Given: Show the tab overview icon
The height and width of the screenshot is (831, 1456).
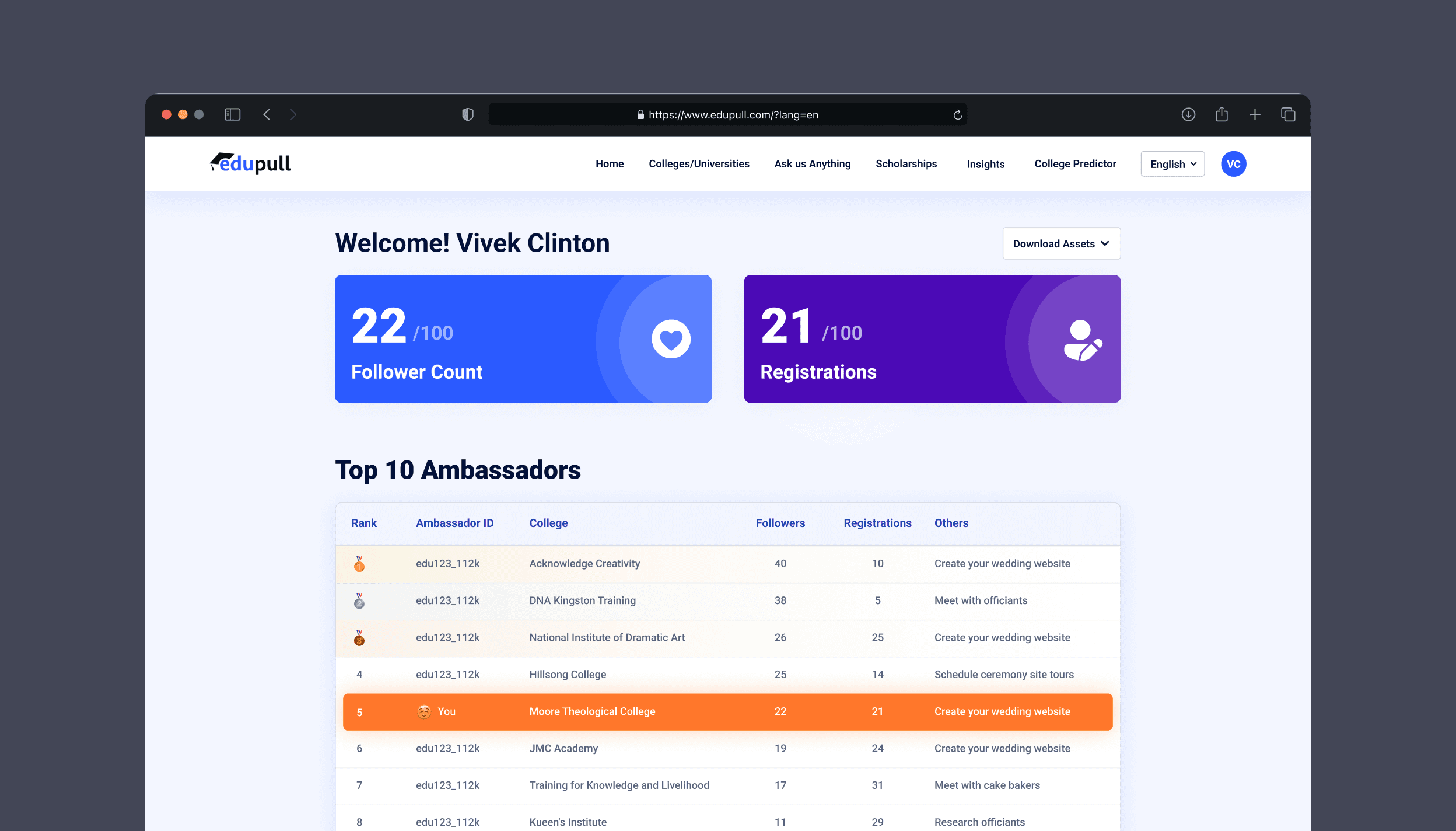Looking at the screenshot, I should point(1288,114).
